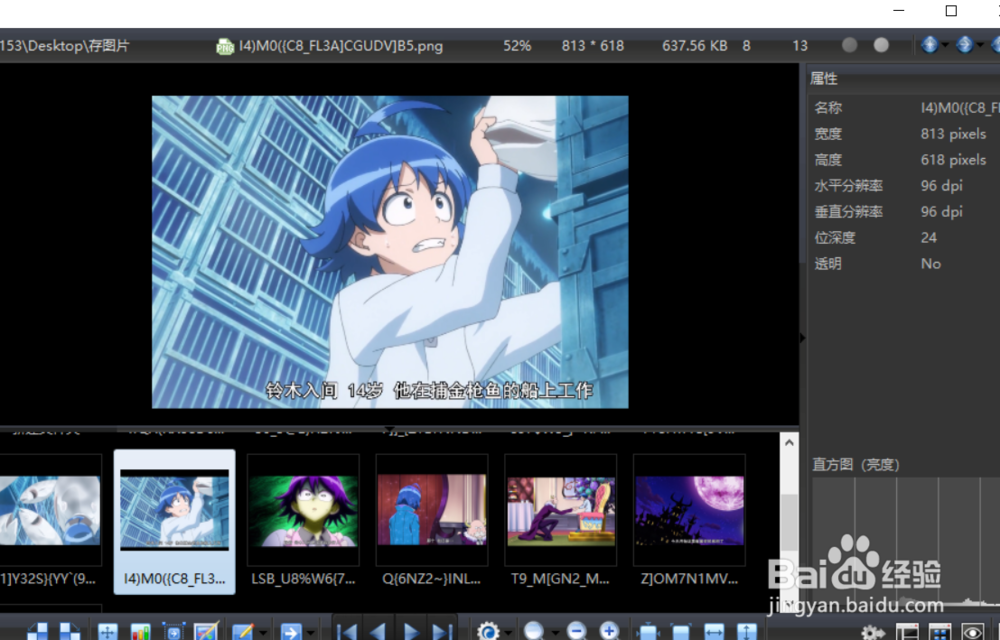Click the framed selection icon next to histogram icon
Screen dimensions: 1000x640
tap(173, 632)
